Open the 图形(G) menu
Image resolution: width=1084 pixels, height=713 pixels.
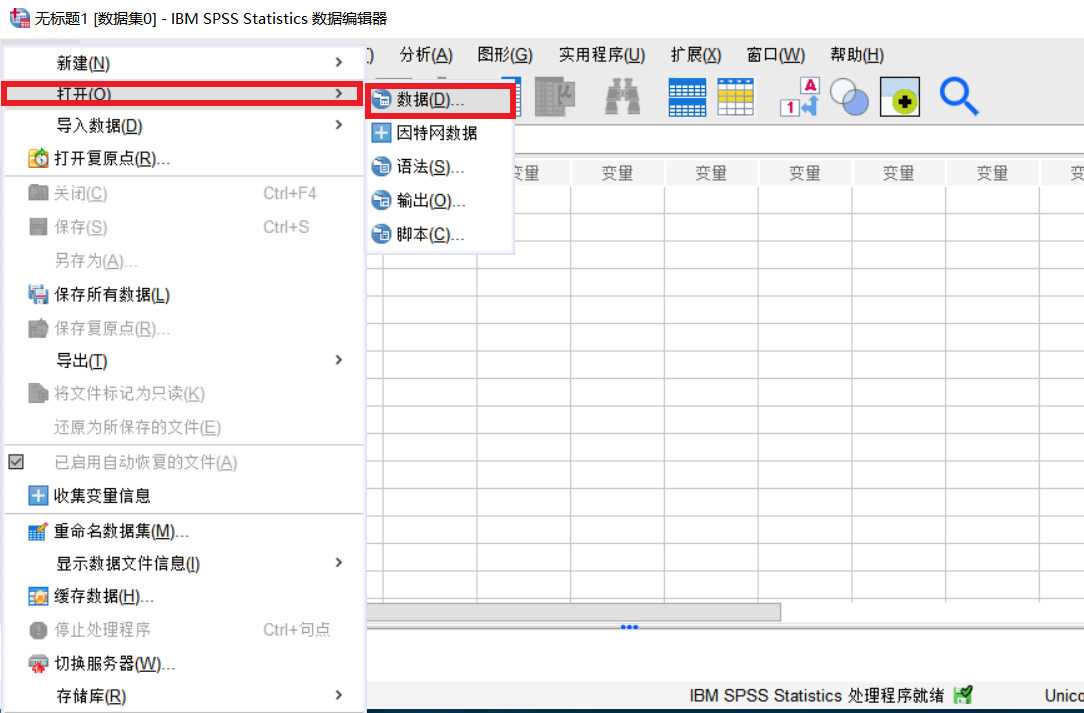pos(505,55)
